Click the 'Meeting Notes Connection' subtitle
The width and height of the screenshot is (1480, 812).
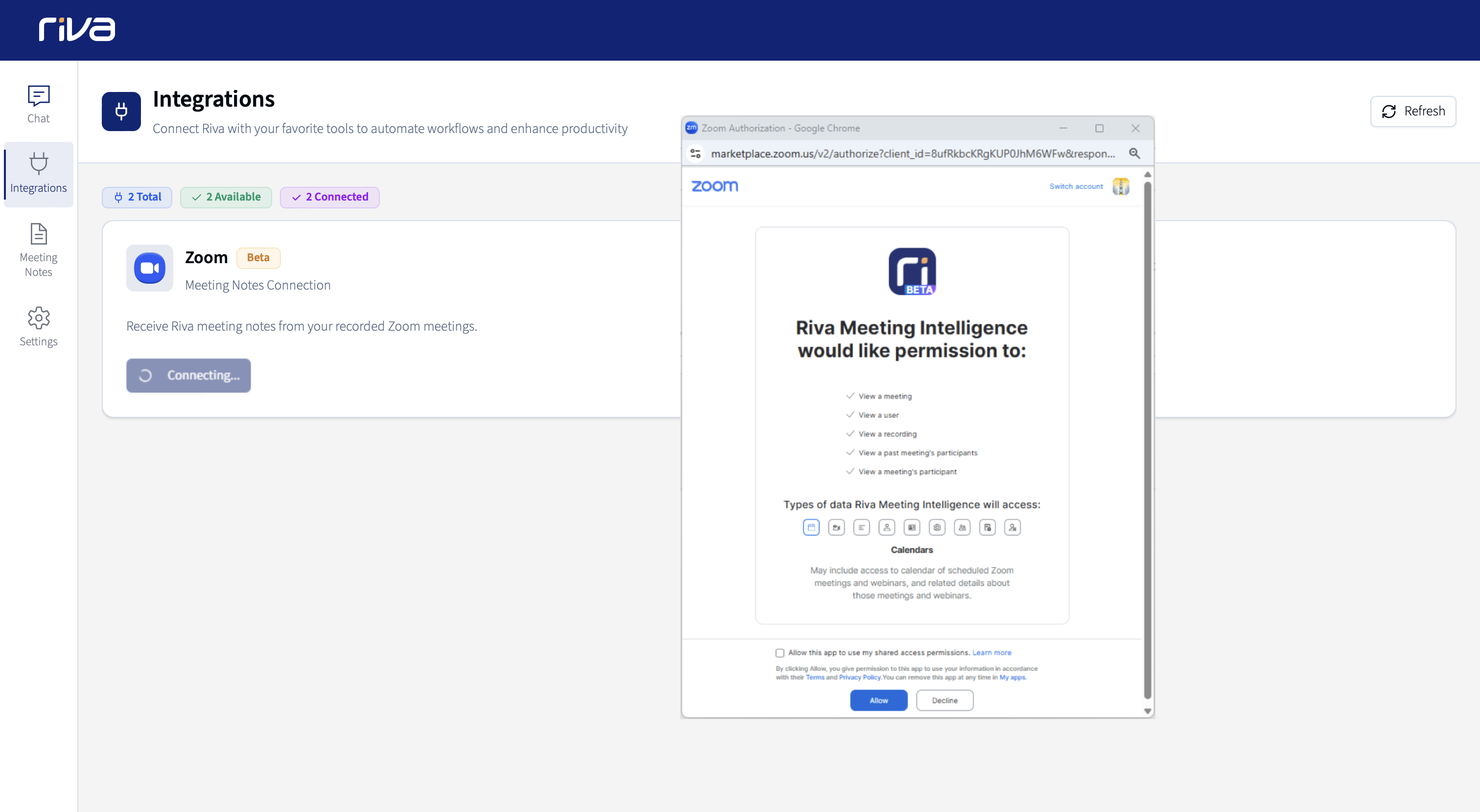coord(258,285)
